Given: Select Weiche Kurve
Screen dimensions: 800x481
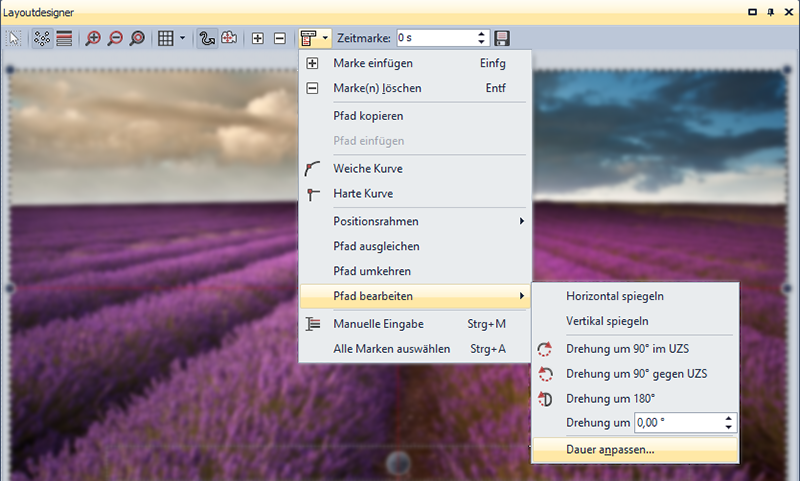Looking at the screenshot, I should (x=415, y=168).
